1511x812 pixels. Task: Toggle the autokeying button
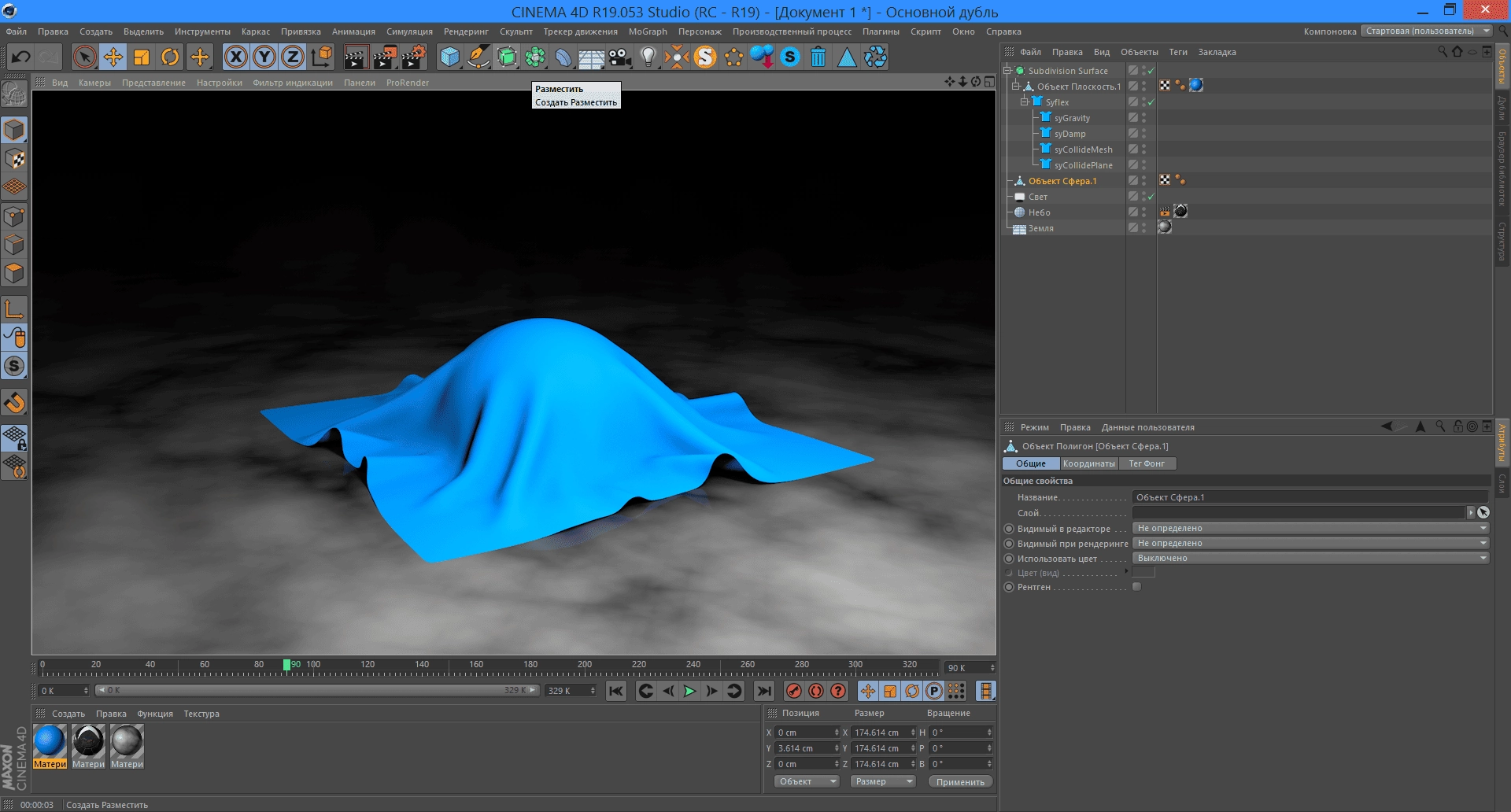click(x=816, y=691)
